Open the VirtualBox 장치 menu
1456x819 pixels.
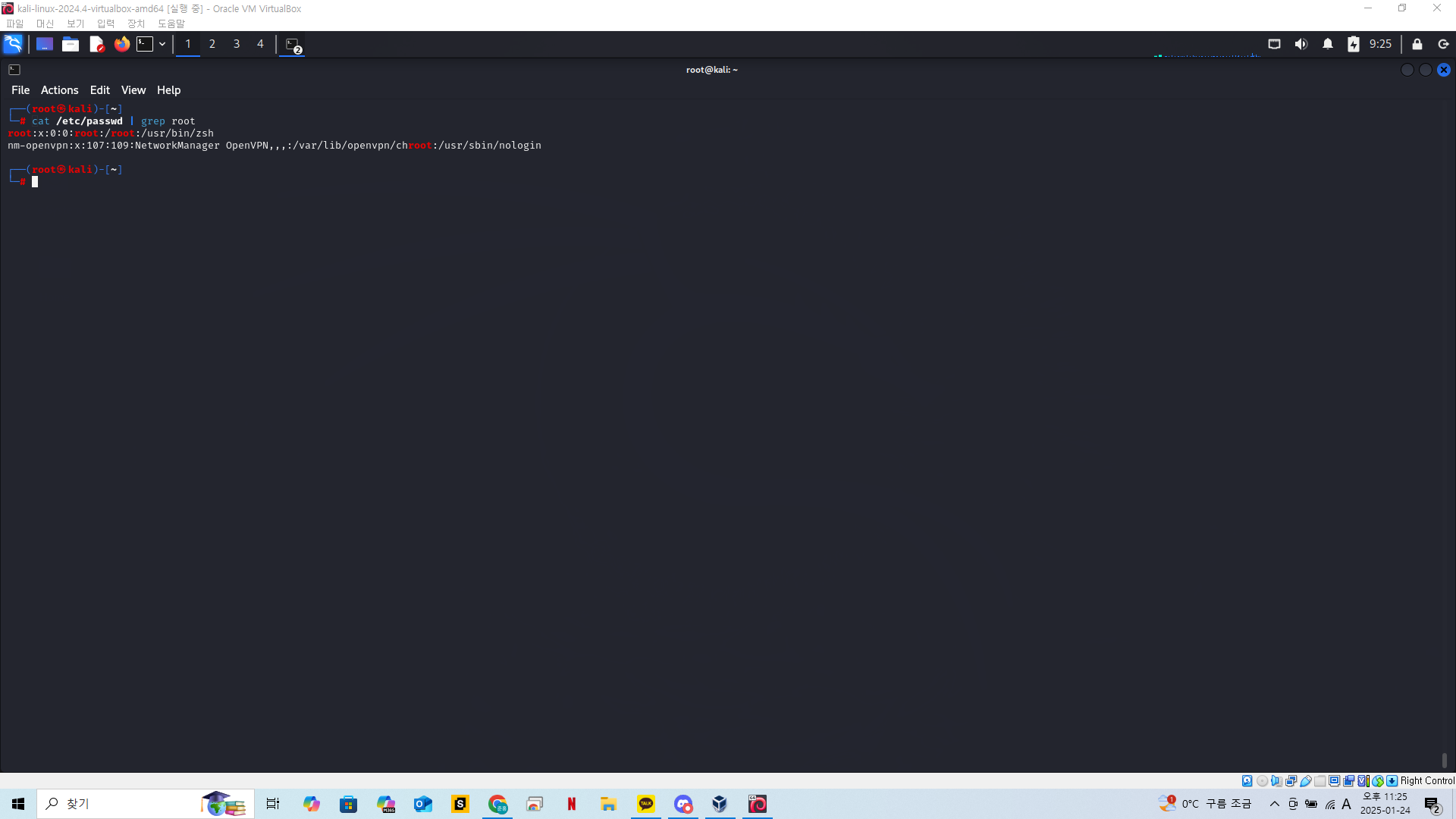[136, 24]
